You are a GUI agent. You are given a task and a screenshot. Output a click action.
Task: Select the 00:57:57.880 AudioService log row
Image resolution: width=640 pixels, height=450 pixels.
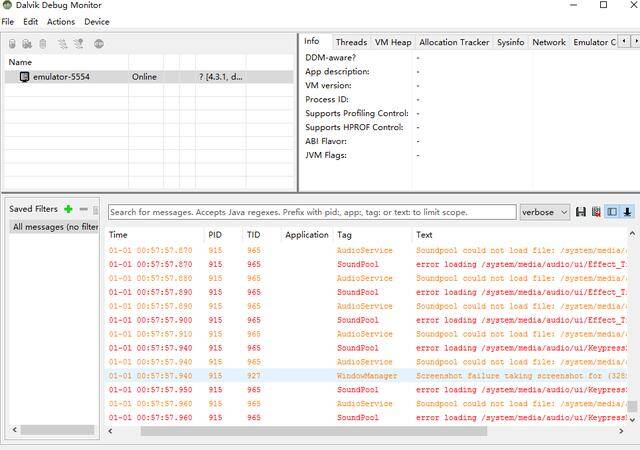point(367,278)
